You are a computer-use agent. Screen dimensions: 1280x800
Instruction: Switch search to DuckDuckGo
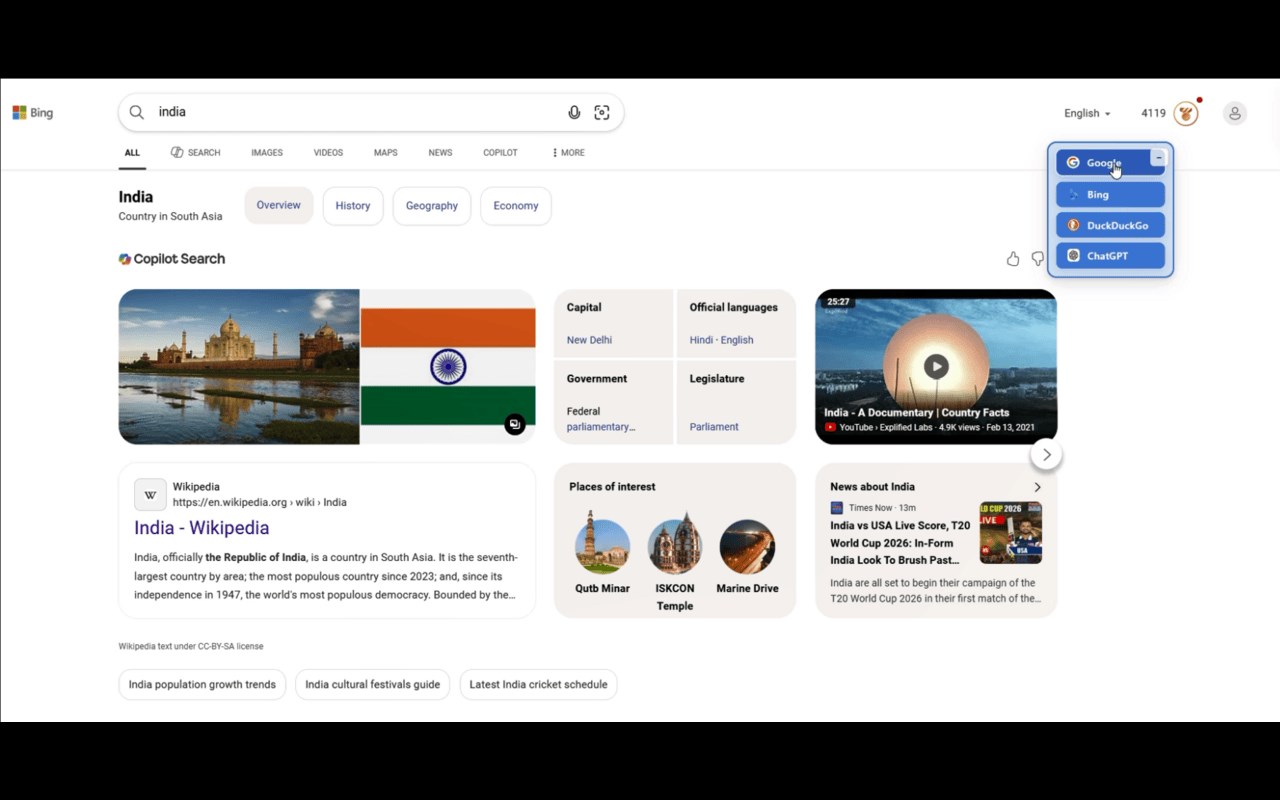[1111, 225]
